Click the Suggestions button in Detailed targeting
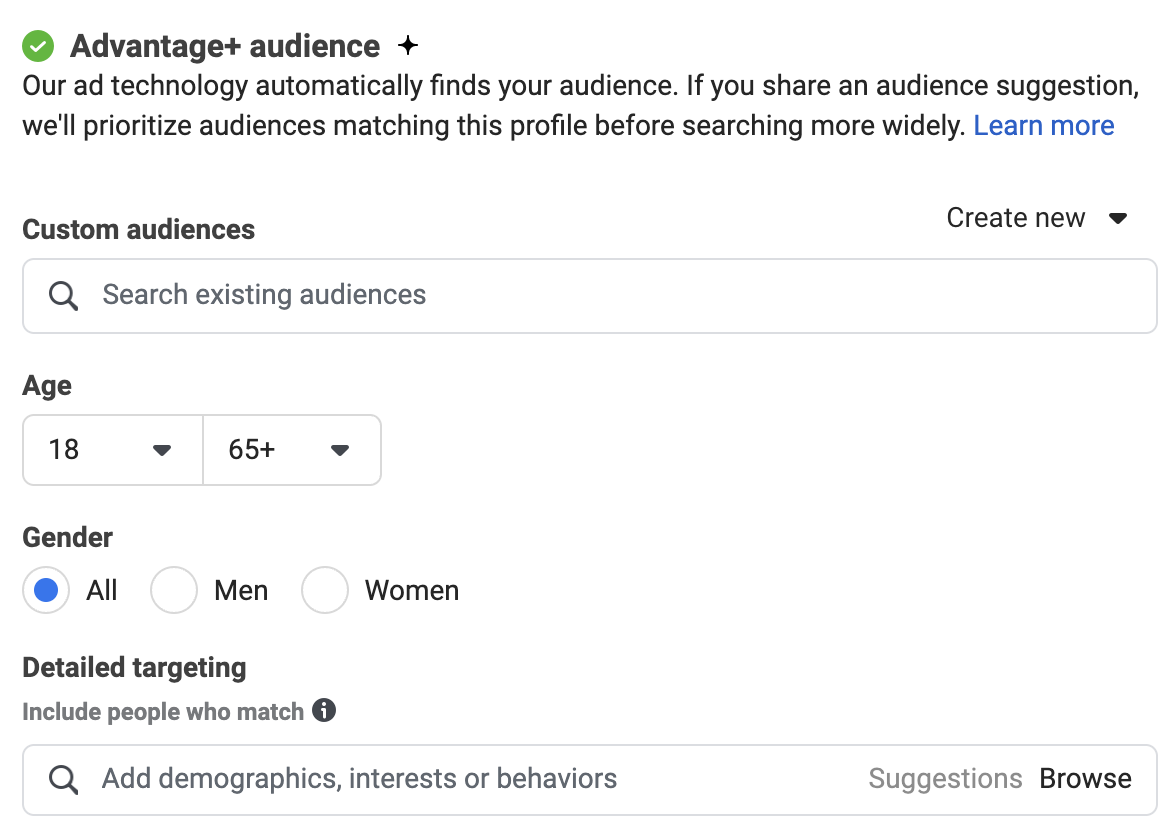The width and height of the screenshot is (1172, 840). [945, 779]
